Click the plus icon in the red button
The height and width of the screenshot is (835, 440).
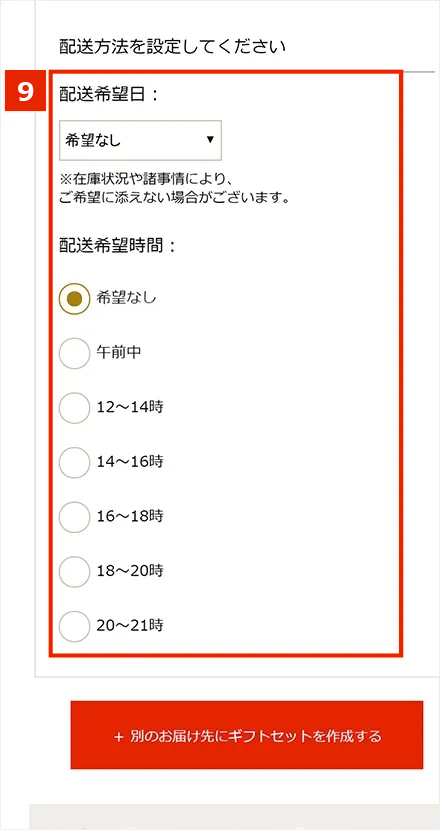coord(118,736)
